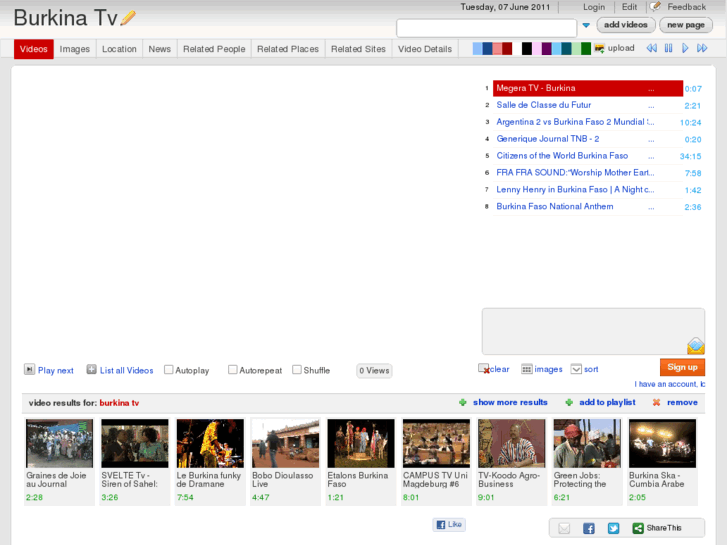
Task: Open the search box dropdown arrow
Action: (586, 25)
